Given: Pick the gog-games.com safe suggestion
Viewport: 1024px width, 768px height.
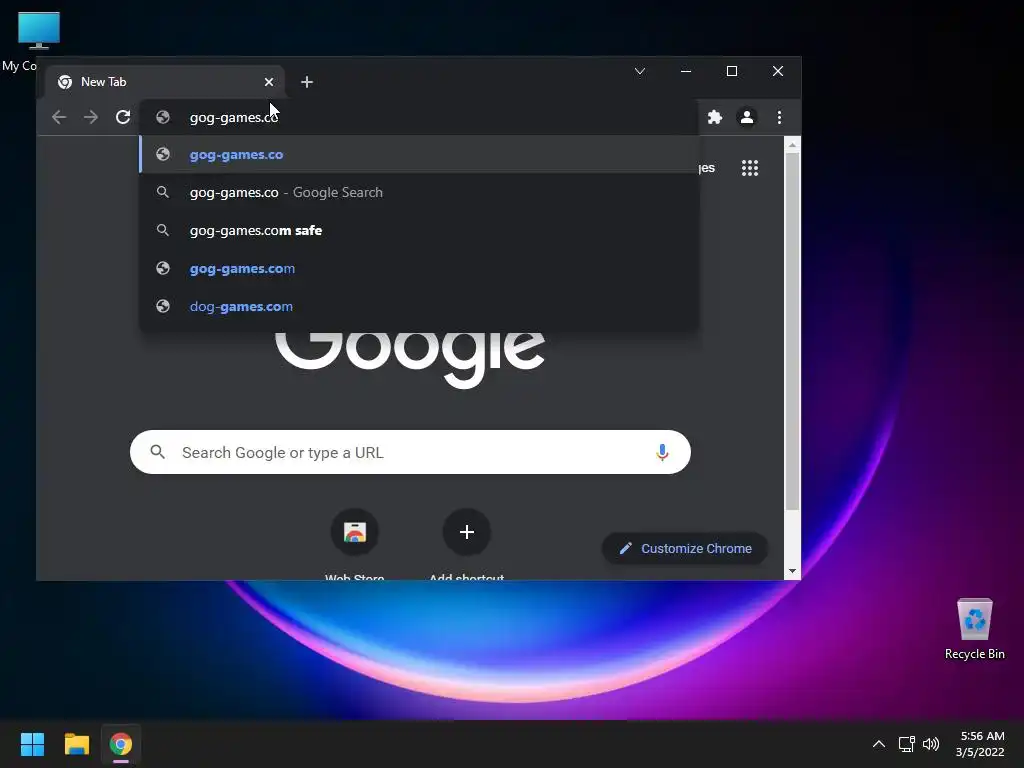Looking at the screenshot, I should click(419, 231).
